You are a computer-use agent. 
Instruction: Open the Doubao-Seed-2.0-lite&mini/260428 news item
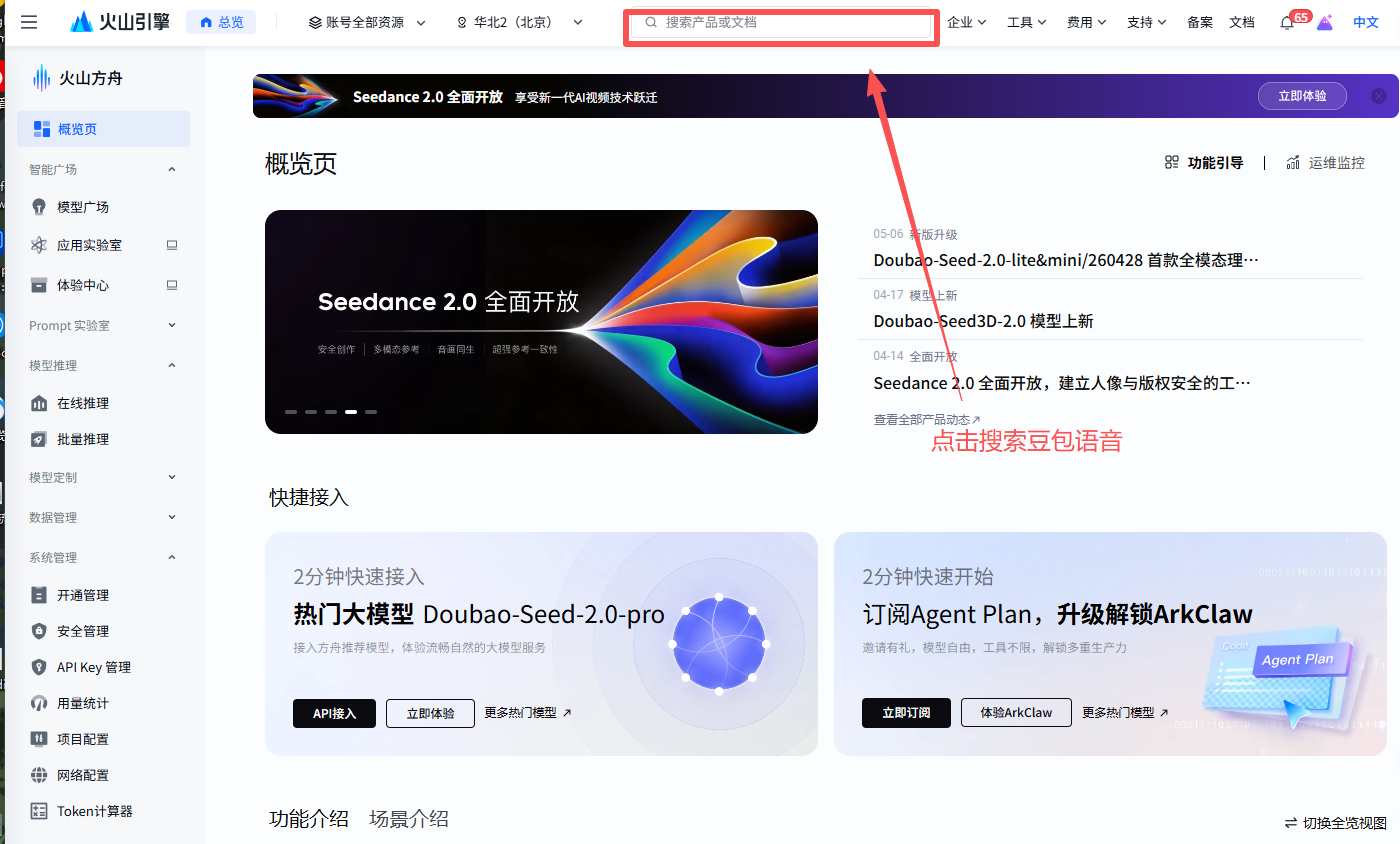1066,260
